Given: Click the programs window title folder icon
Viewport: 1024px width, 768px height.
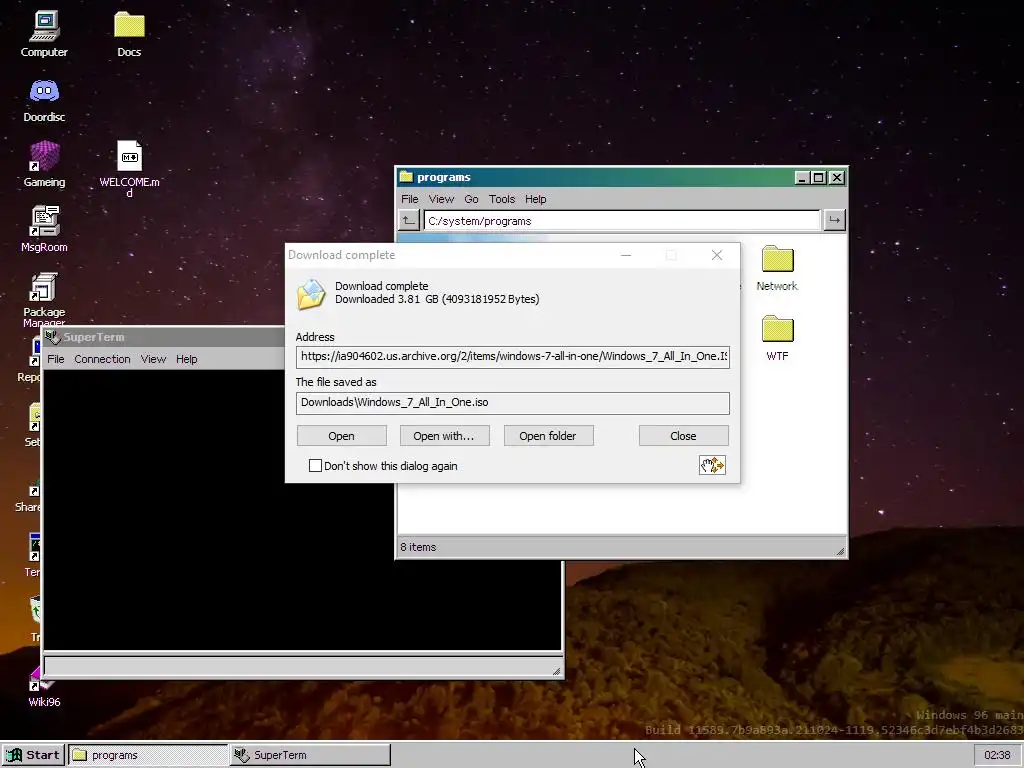Looking at the screenshot, I should tap(406, 177).
